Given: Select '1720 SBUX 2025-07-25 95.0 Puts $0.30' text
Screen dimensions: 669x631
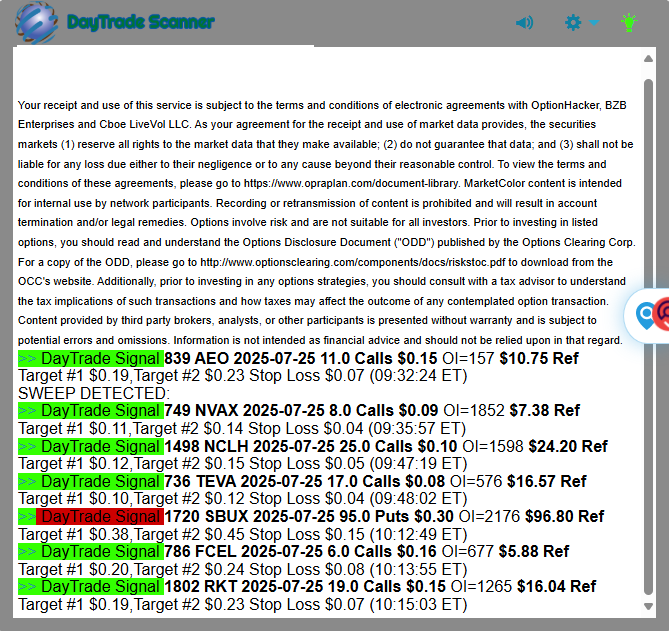Looking at the screenshot, I should [x=309, y=516].
